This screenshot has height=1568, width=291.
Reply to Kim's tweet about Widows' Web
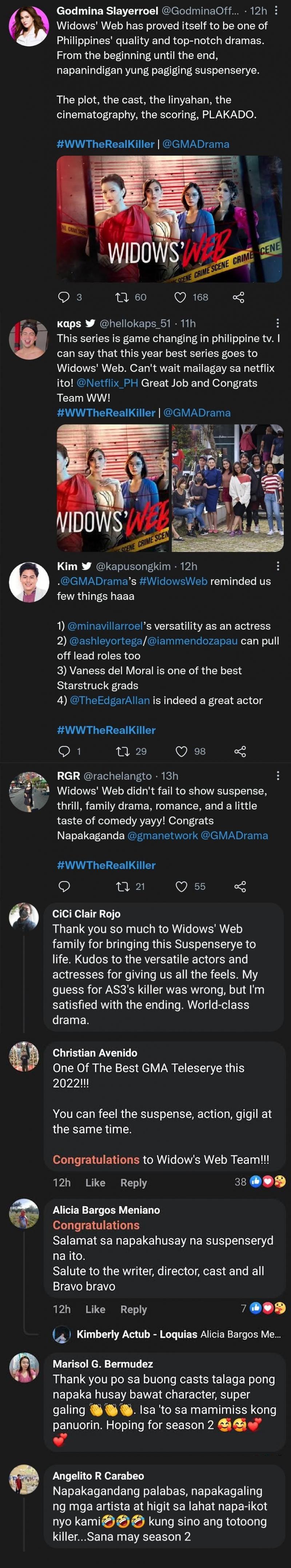click(x=64, y=751)
